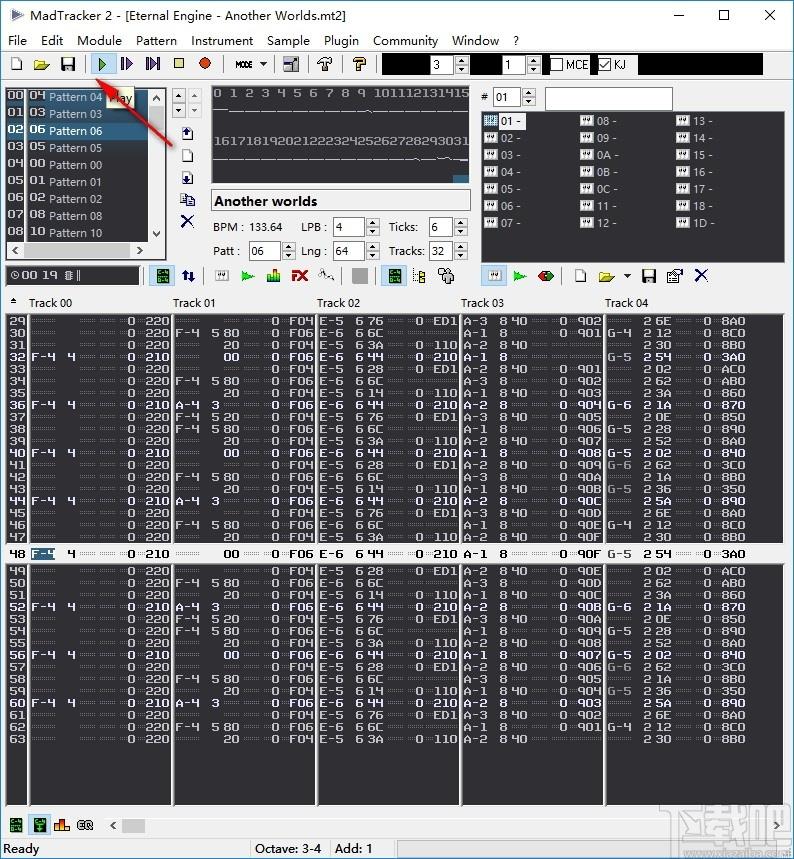This screenshot has width=794, height=859.
Task: Open the Instrument menu
Action: [222, 41]
